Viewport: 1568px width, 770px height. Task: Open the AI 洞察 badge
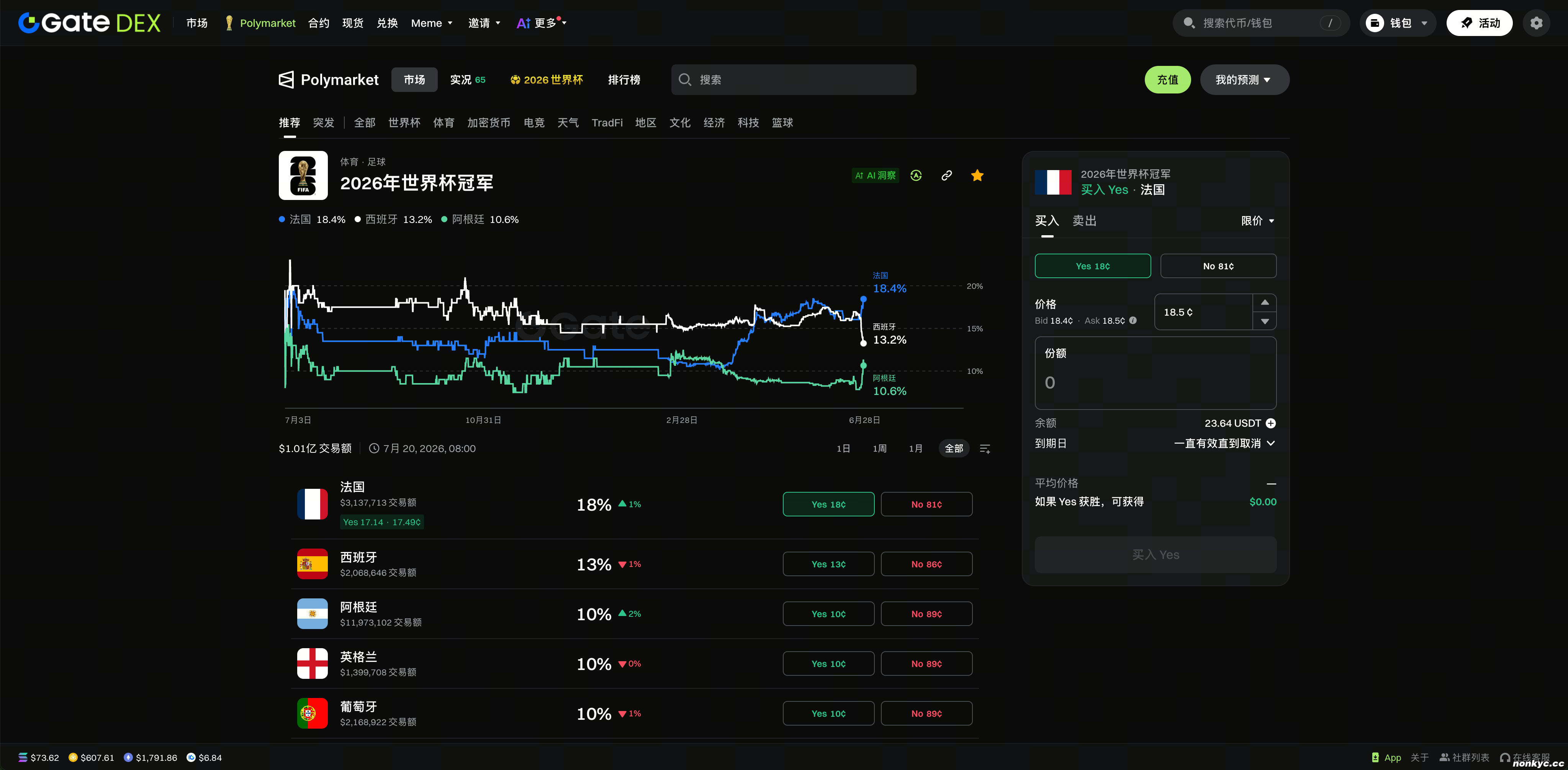pos(875,175)
